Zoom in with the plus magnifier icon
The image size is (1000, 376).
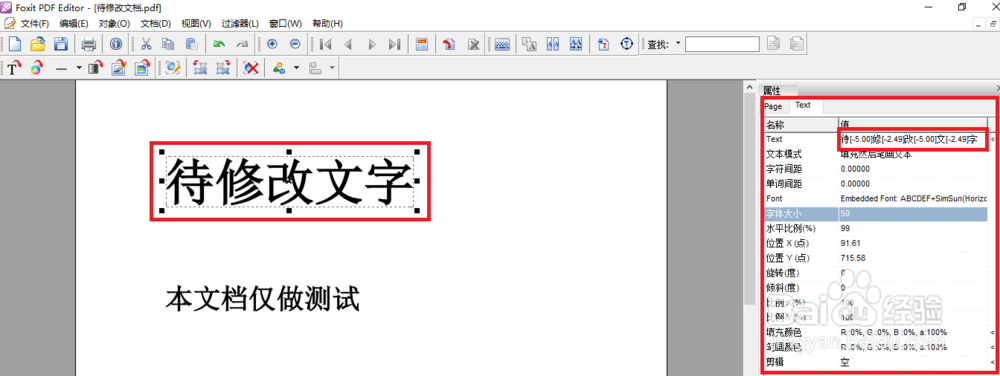pyautogui.click(x=272, y=44)
